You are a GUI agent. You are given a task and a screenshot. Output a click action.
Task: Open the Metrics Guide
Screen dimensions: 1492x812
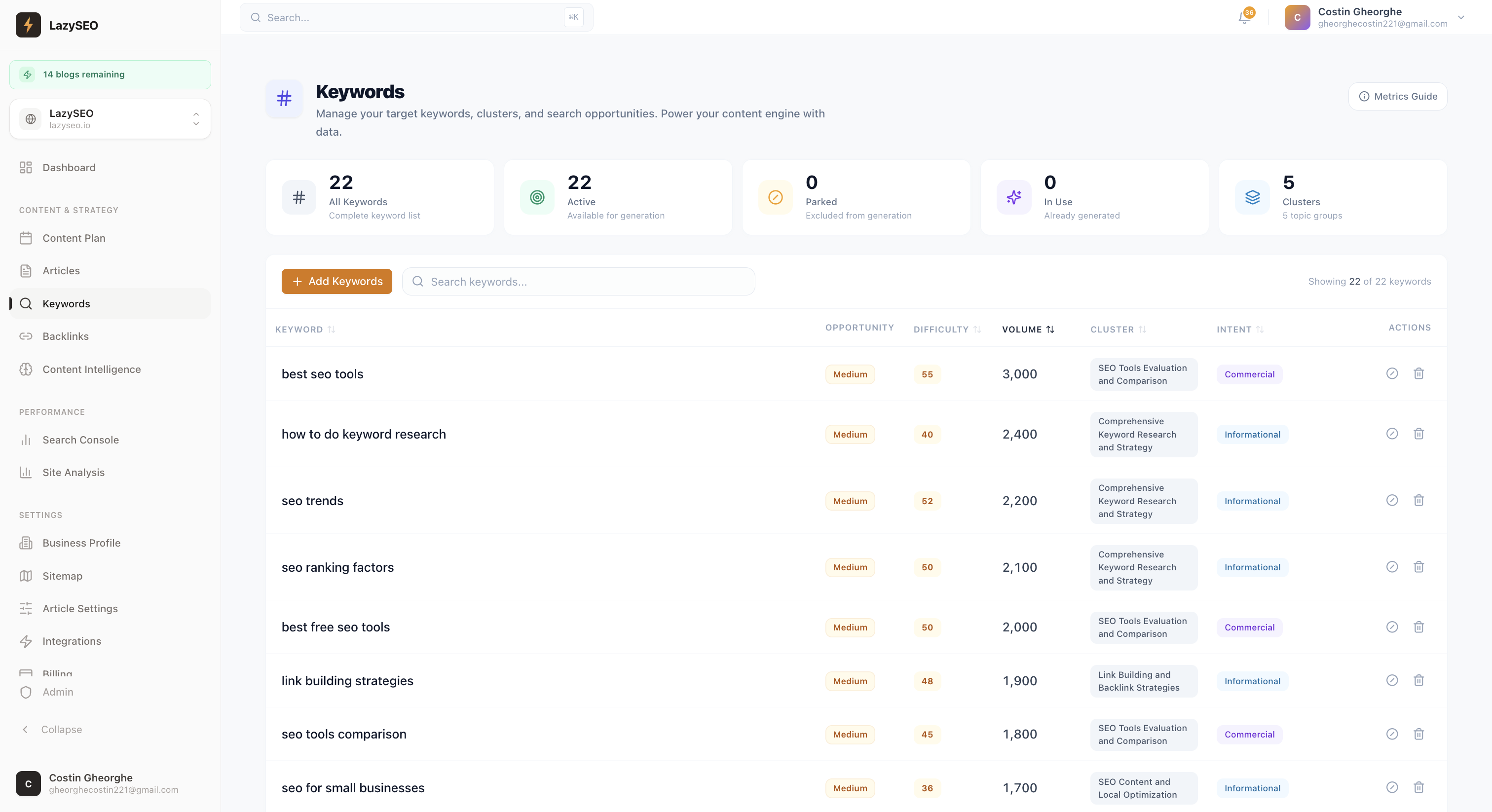click(x=1398, y=96)
